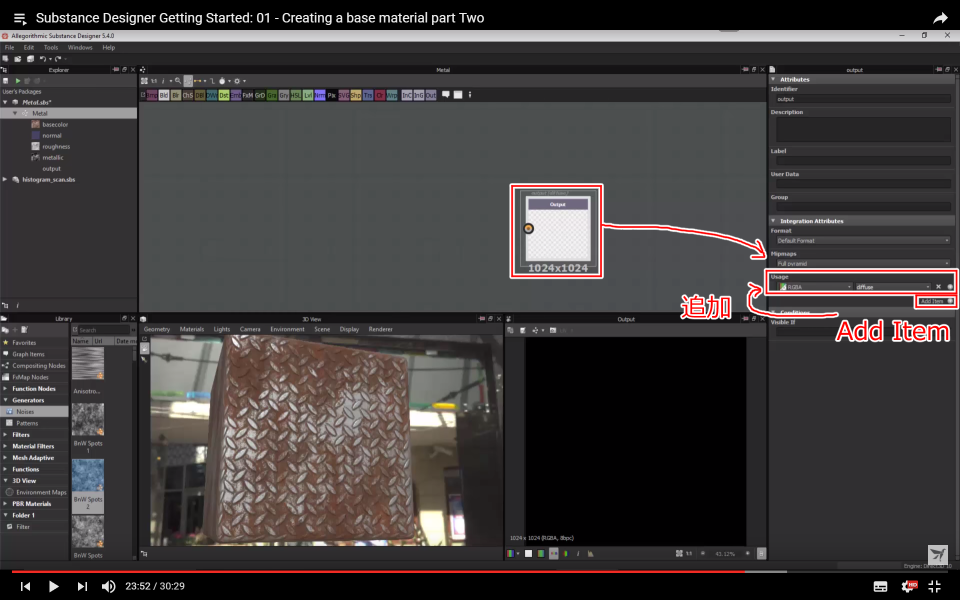Open the Help menu
Screen dimensions: 960x600
(x=108, y=47)
